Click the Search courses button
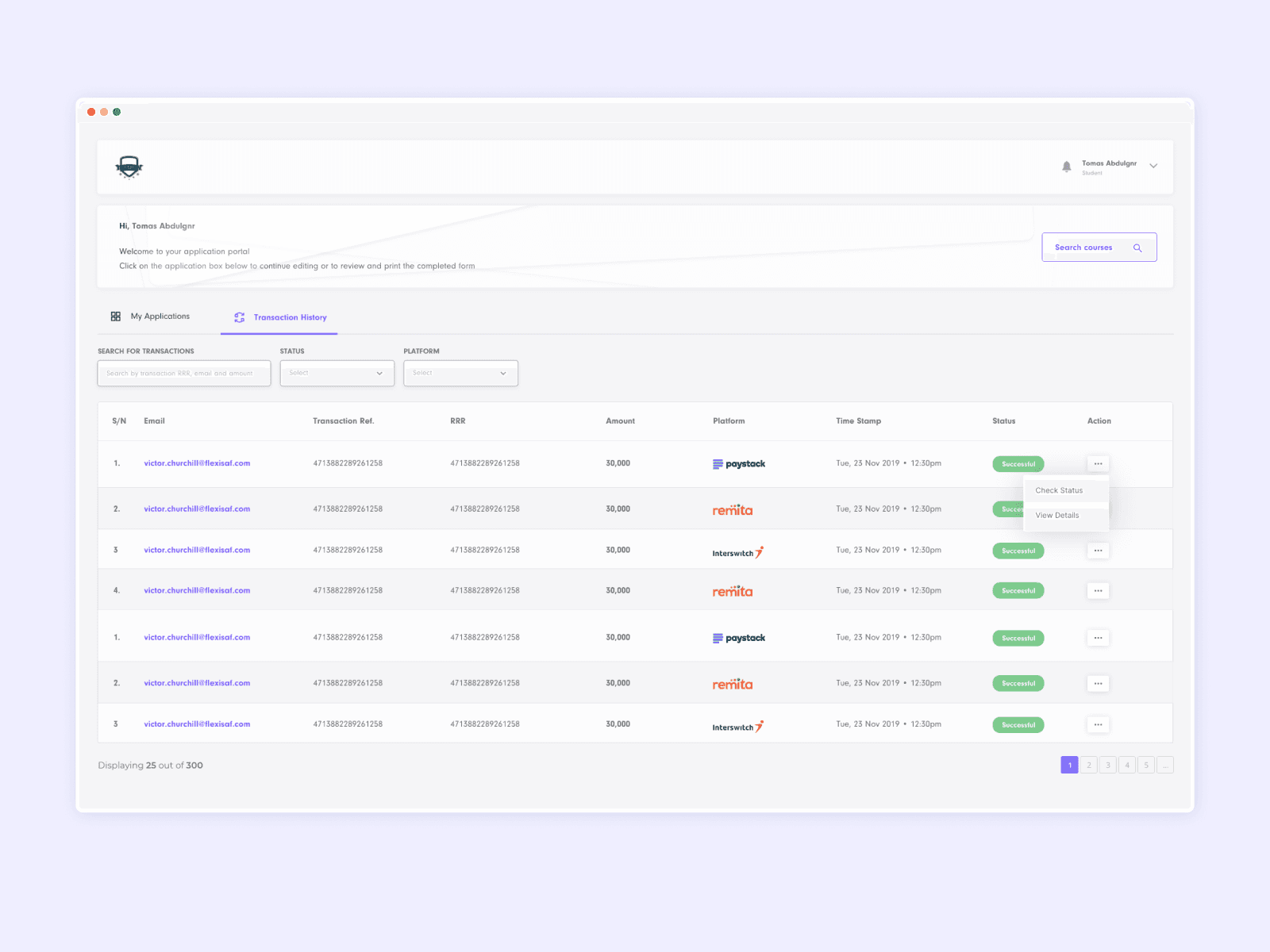Image resolution: width=1270 pixels, height=952 pixels. point(1099,247)
